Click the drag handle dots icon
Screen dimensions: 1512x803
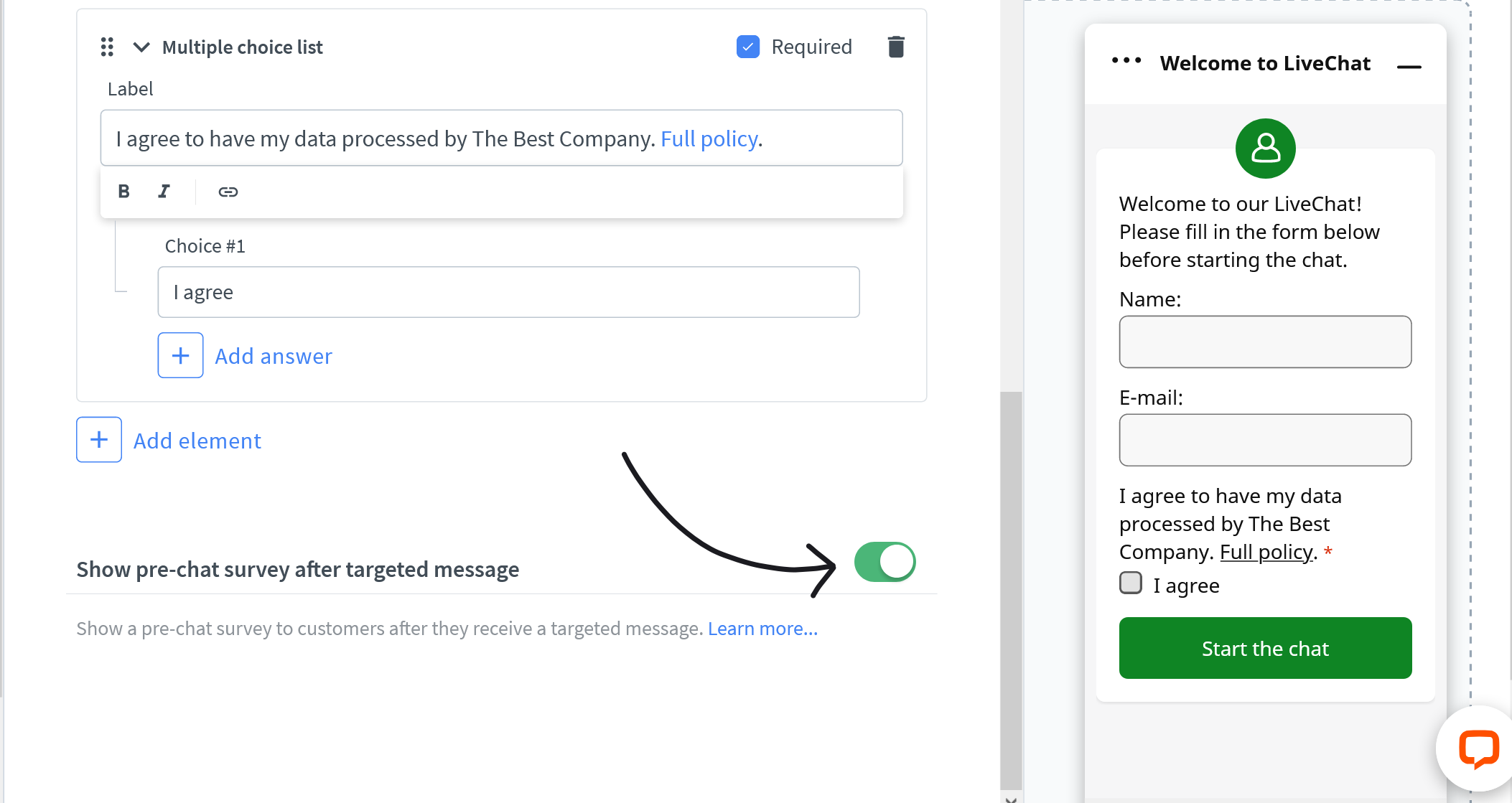[x=107, y=46]
